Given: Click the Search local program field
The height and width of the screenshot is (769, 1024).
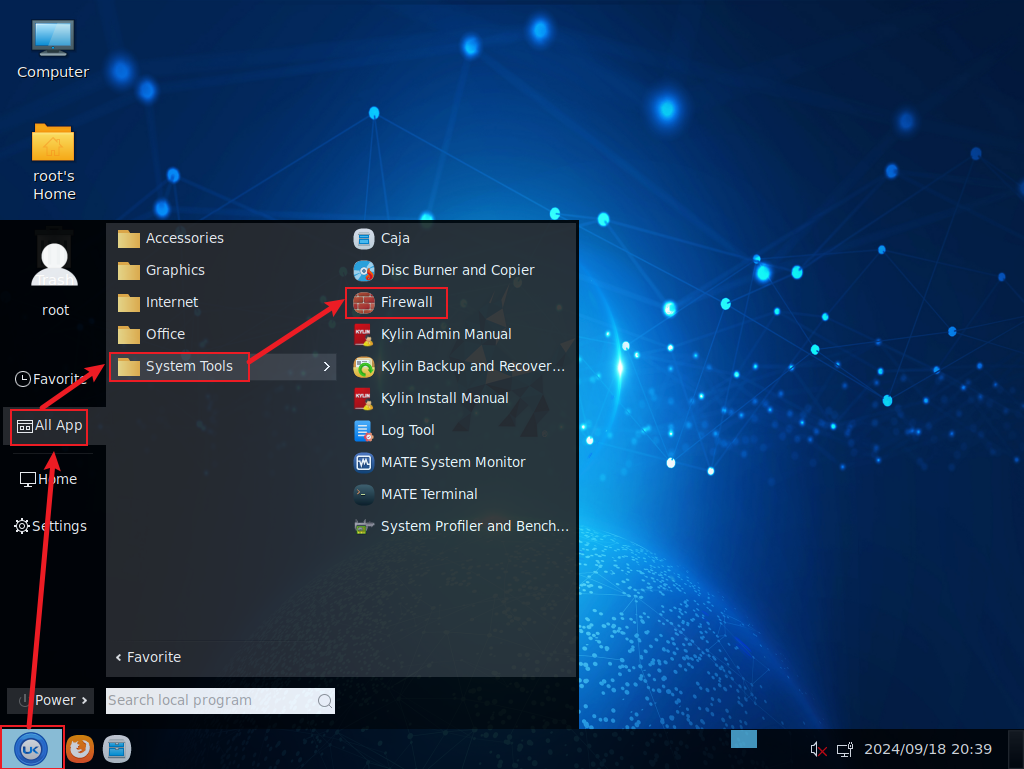Looking at the screenshot, I should [210, 700].
